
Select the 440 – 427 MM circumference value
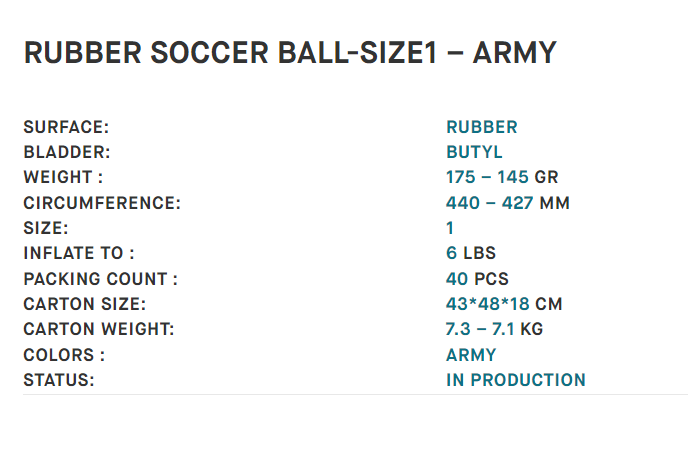click(508, 203)
